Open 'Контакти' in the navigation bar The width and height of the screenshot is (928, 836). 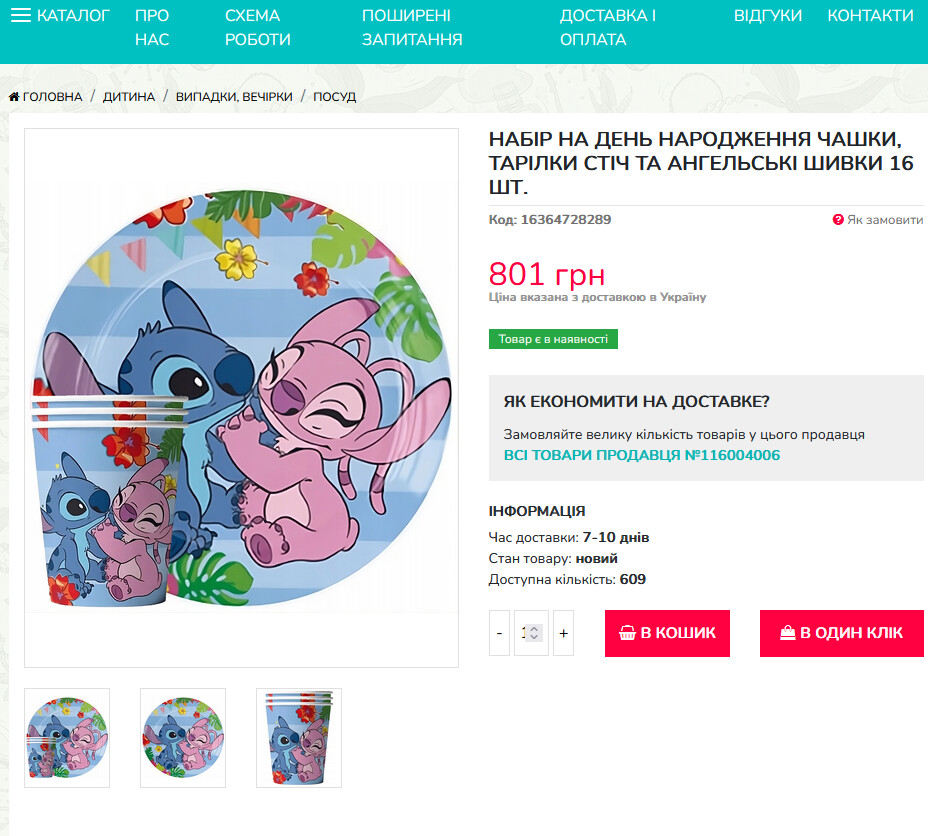pos(870,16)
